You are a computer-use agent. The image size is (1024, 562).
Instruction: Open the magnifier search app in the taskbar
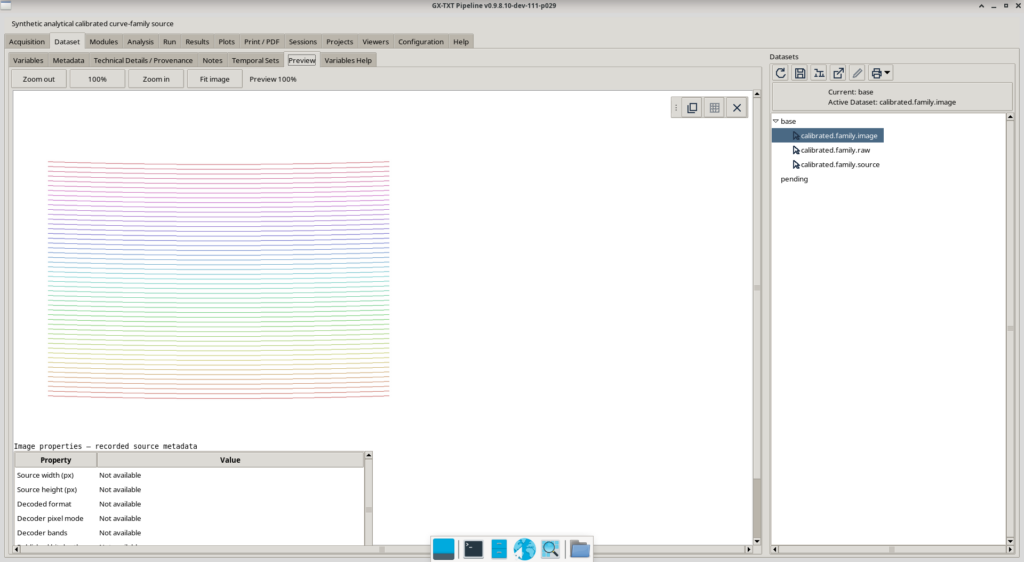click(551, 549)
